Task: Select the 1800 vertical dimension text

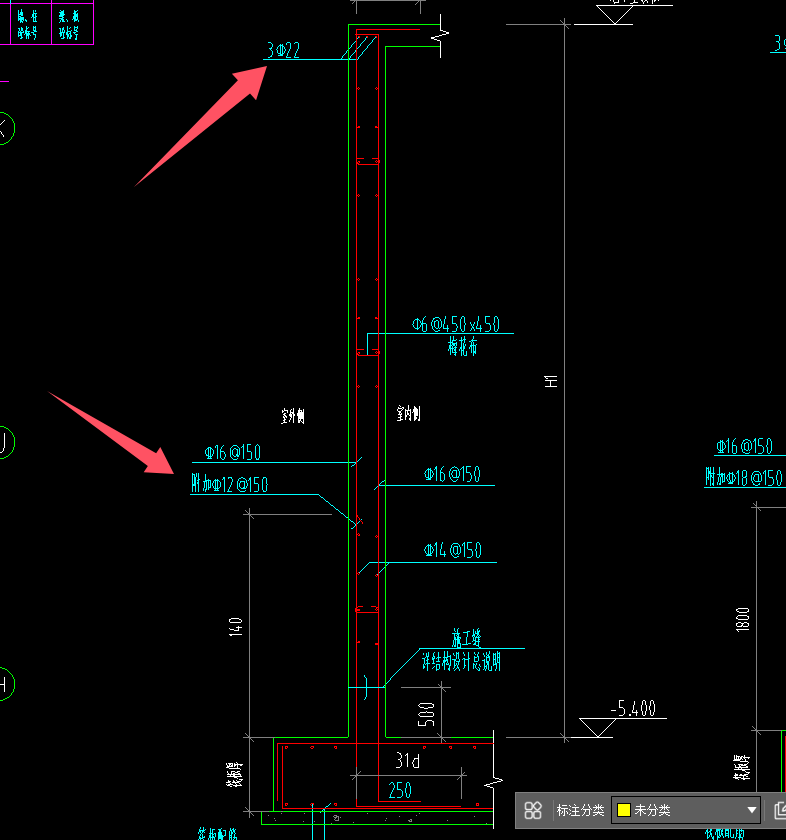Action: 743,619
